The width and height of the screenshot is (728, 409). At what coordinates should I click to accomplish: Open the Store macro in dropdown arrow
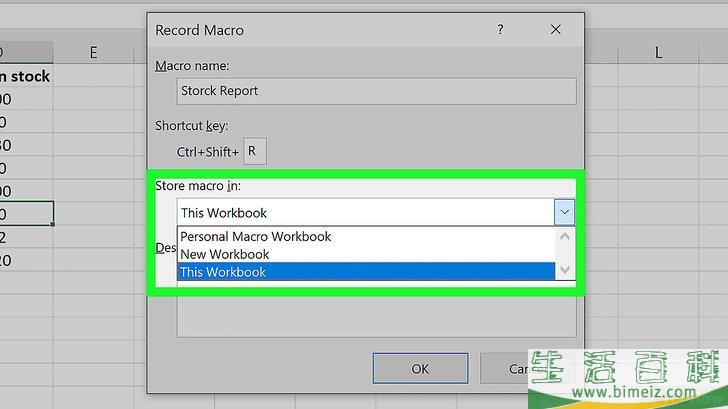click(x=565, y=212)
